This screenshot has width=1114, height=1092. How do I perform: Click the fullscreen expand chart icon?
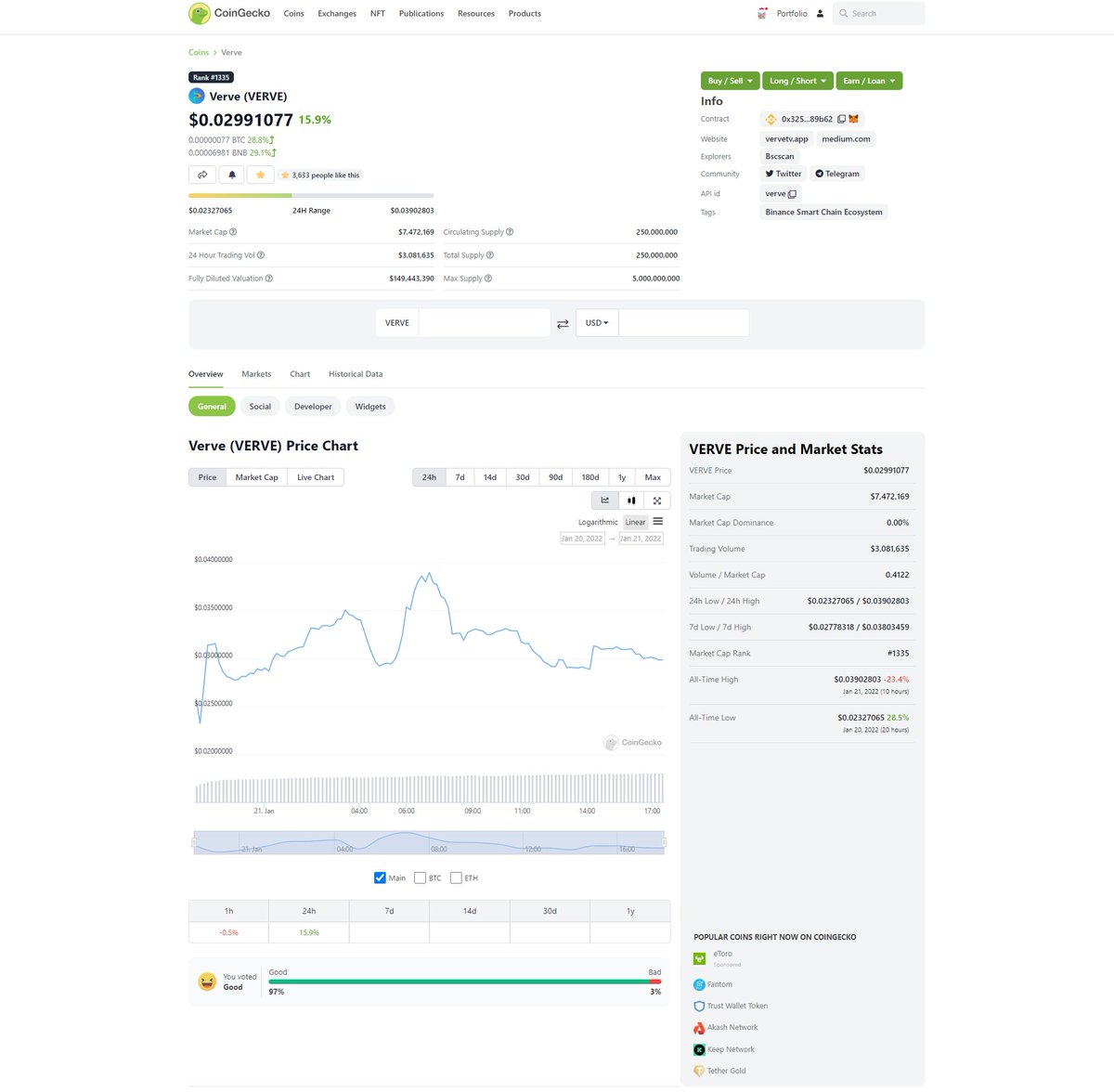click(x=657, y=500)
